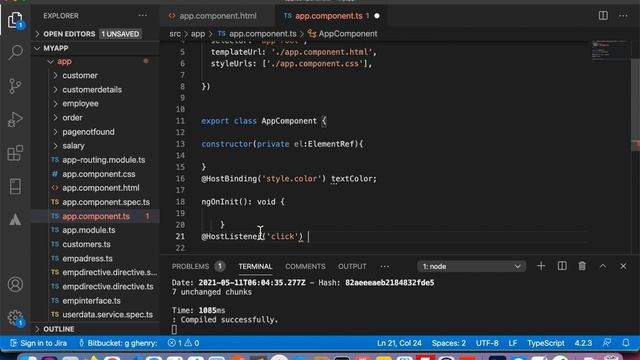The image size is (640, 360).
Task: Open Explorer more actions ellipsis
Action: coord(142,16)
